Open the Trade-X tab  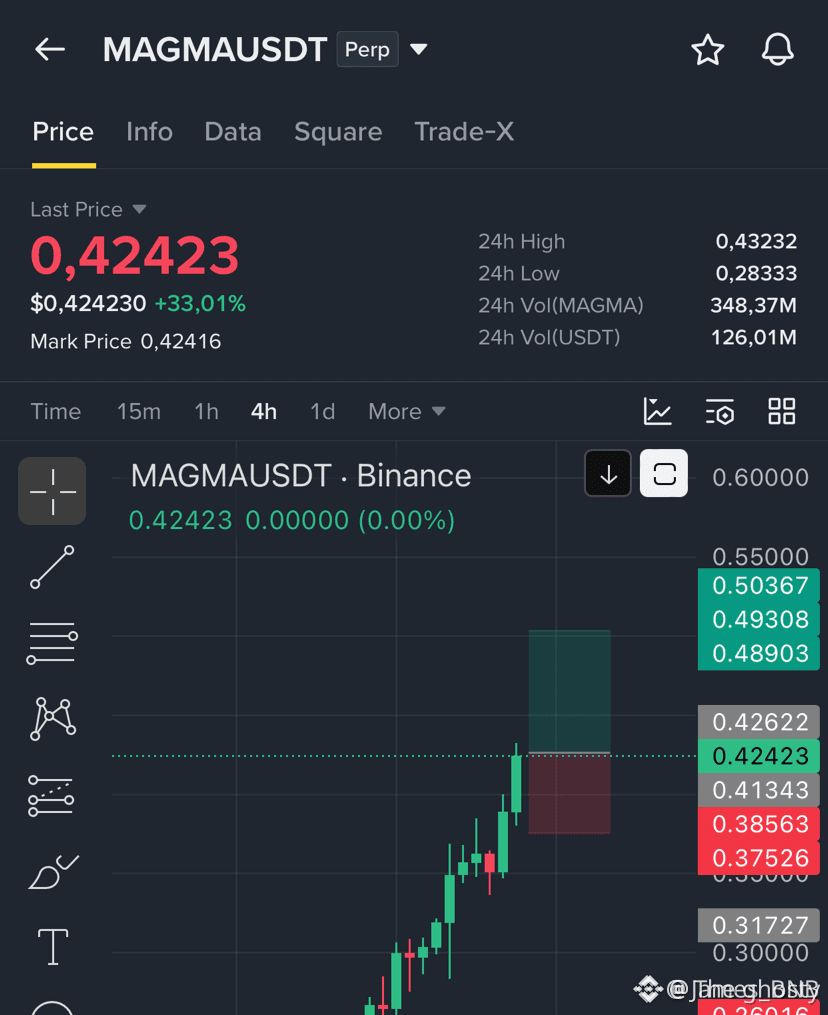[x=464, y=132]
